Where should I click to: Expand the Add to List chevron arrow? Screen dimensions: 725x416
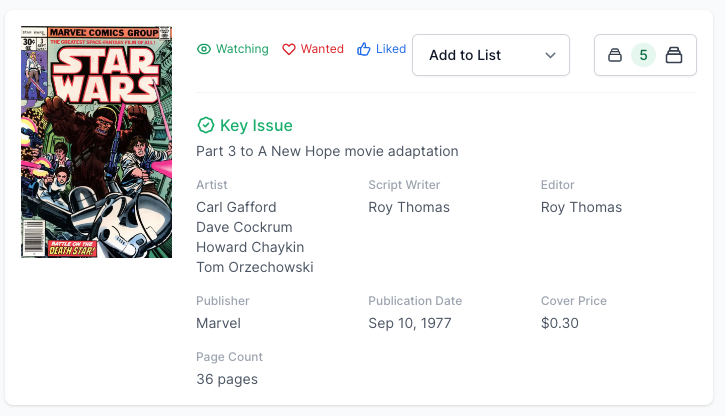pos(550,56)
